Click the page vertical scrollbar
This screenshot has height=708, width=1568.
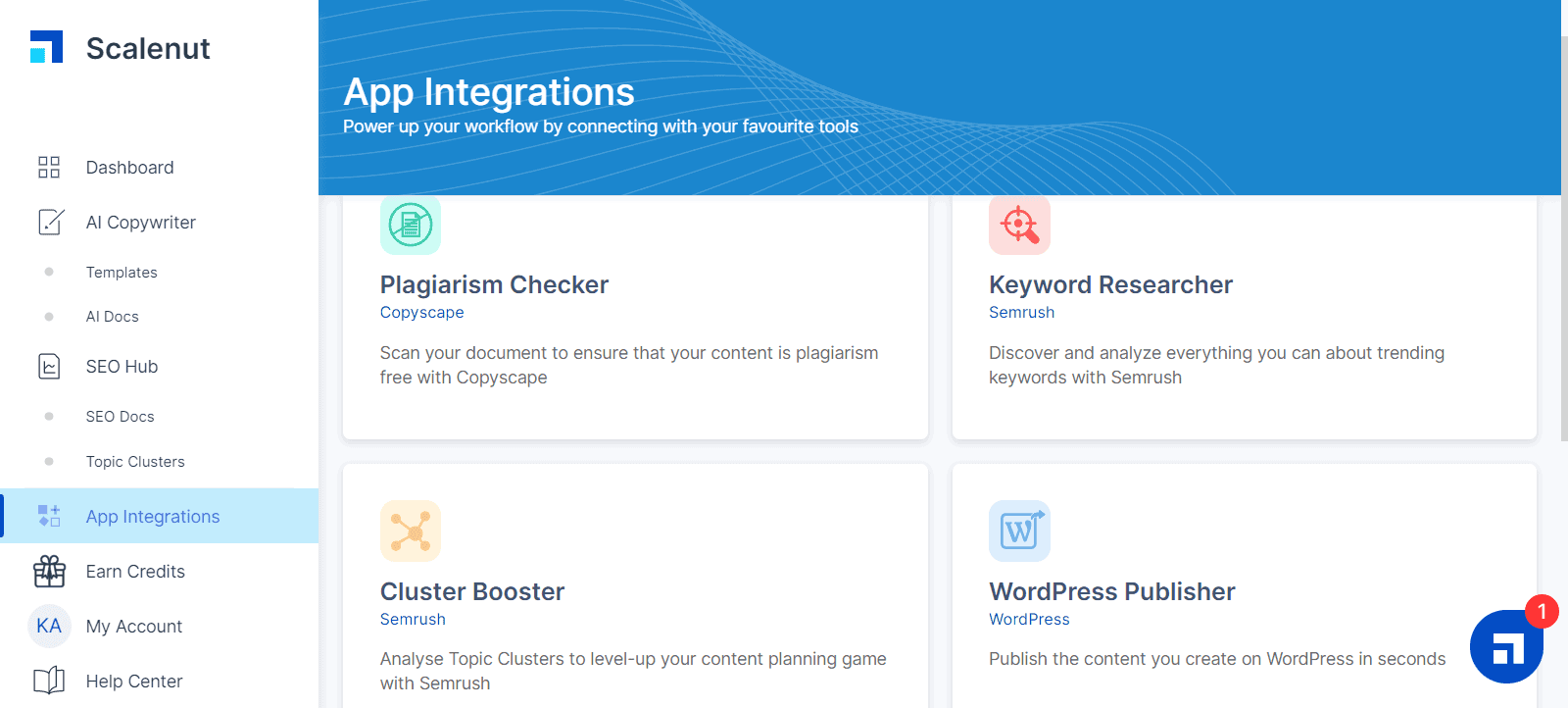(1564, 240)
